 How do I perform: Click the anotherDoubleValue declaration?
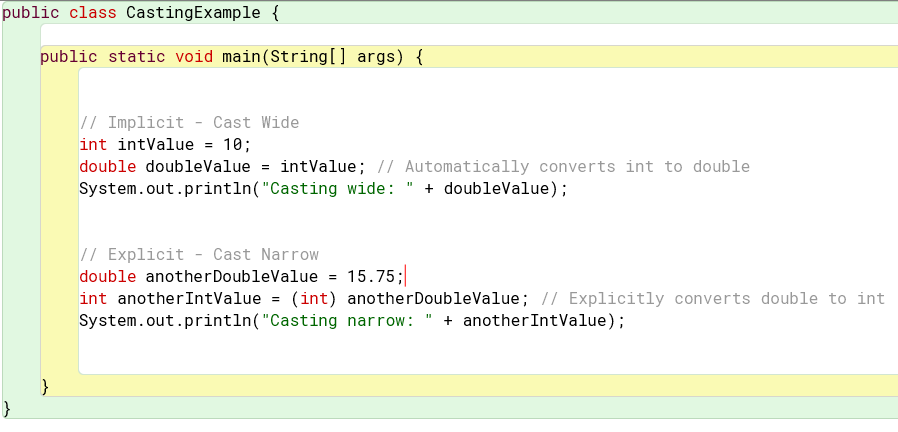pyautogui.click(x=242, y=277)
